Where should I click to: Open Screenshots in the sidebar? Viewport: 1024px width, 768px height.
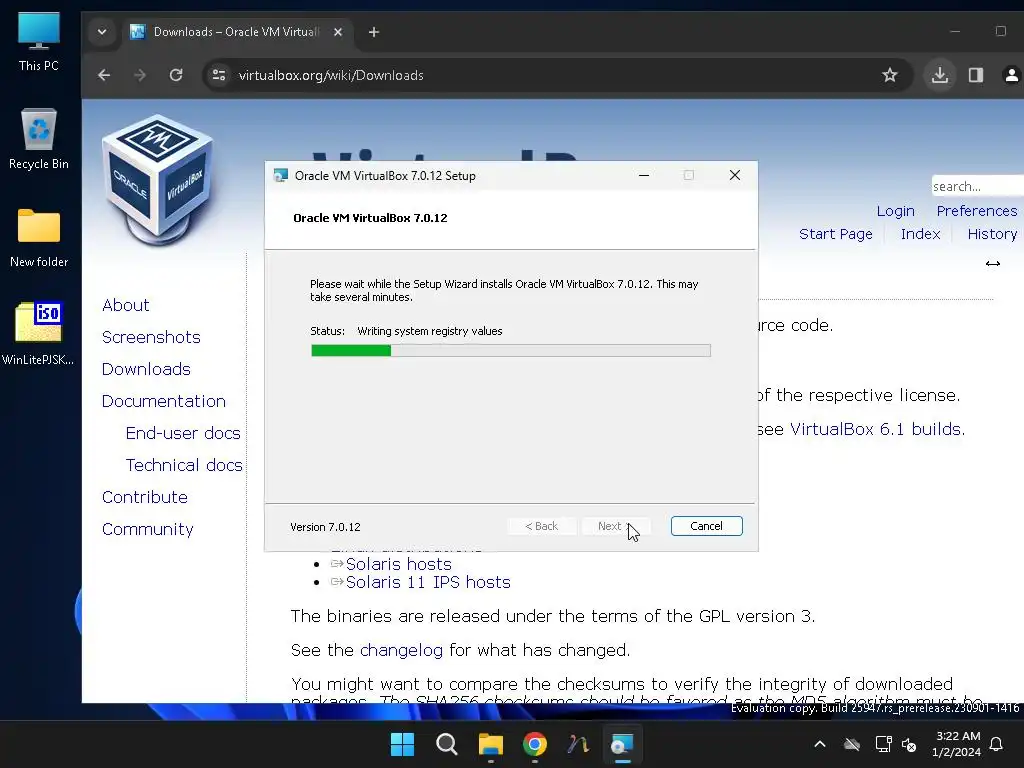151,337
